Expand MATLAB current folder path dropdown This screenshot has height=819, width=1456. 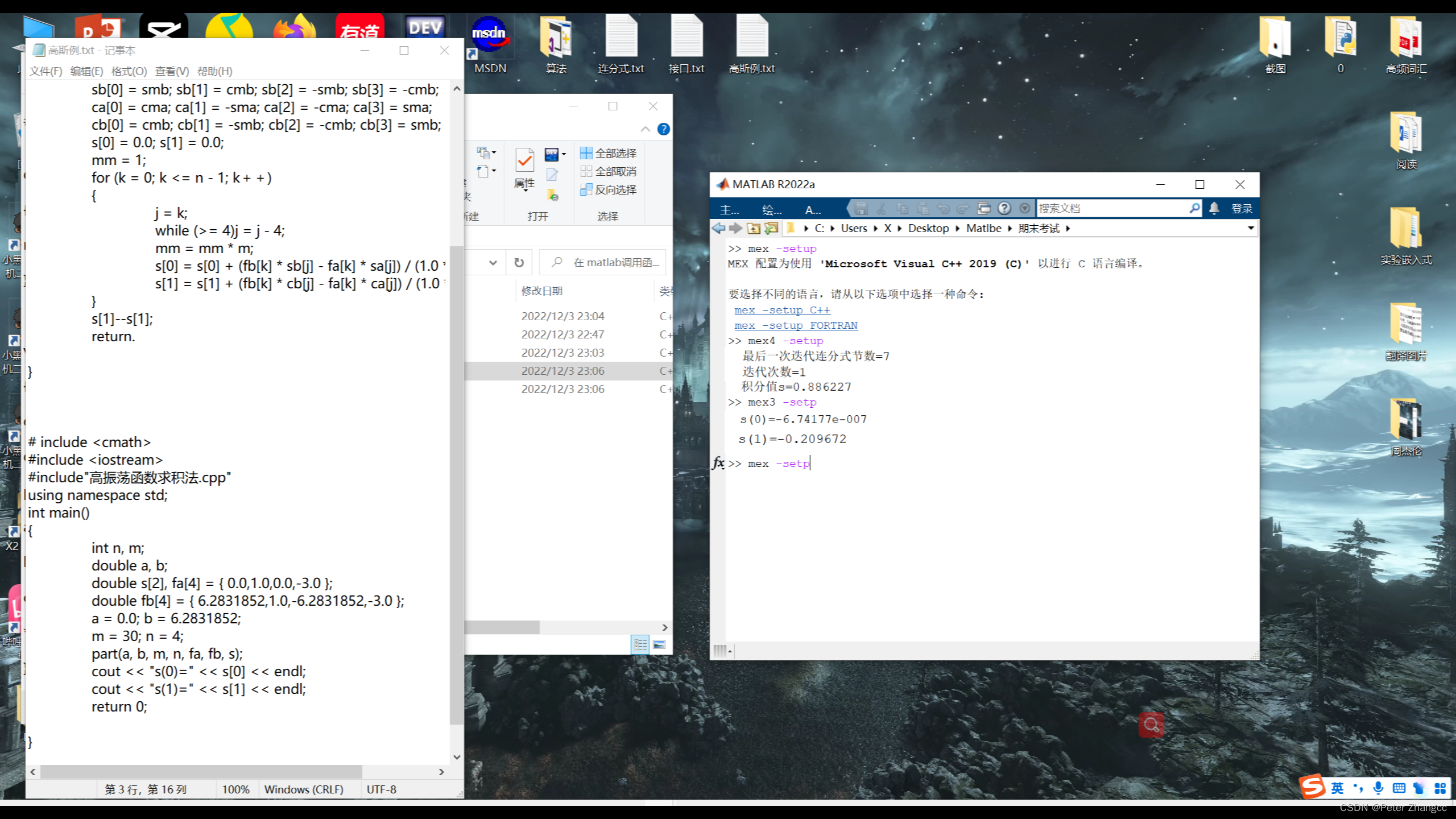[x=1251, y=229]
